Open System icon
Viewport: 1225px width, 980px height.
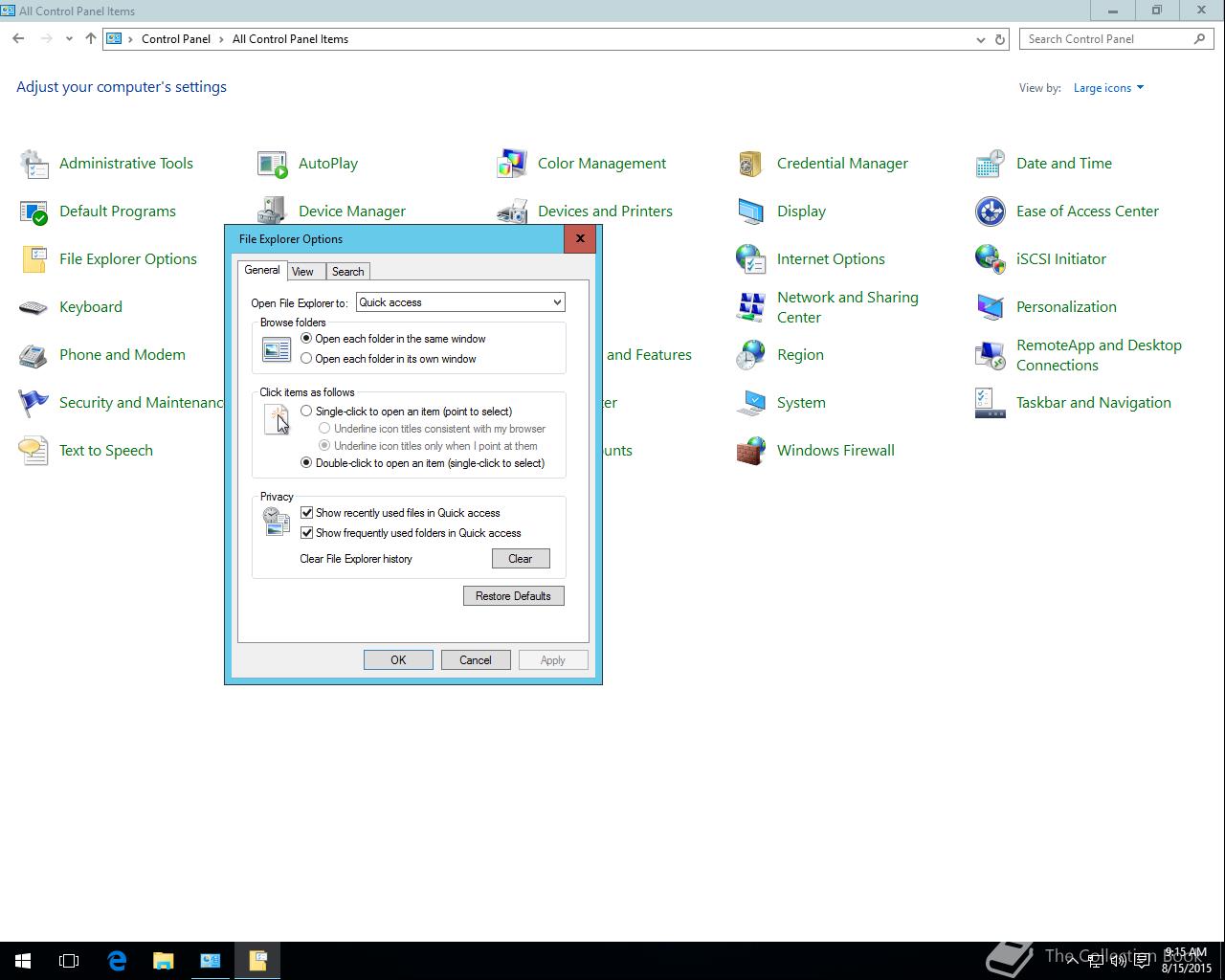[x=751, y=403]
